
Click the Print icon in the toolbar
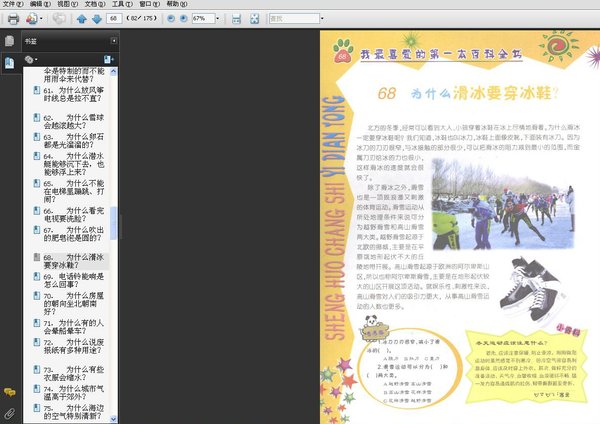click(x=13, y=18)
